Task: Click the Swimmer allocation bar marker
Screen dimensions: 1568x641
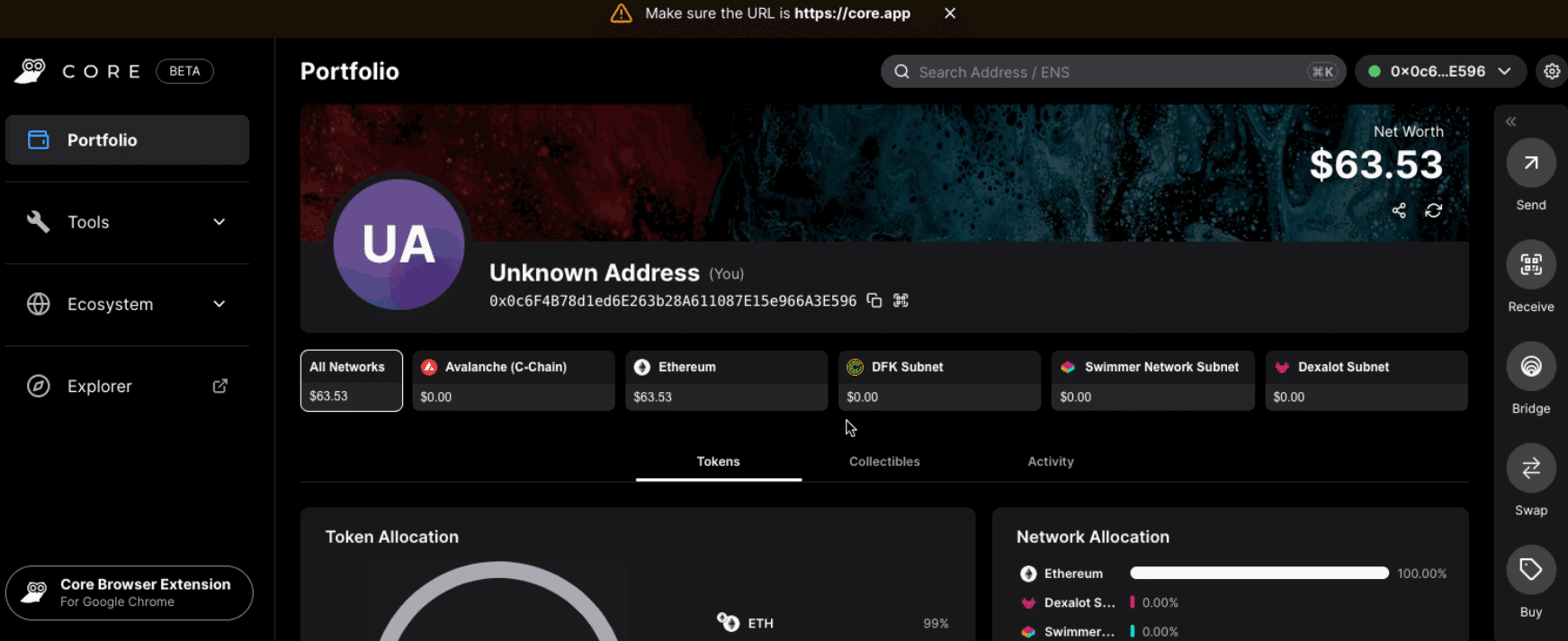Action: 1132,631
